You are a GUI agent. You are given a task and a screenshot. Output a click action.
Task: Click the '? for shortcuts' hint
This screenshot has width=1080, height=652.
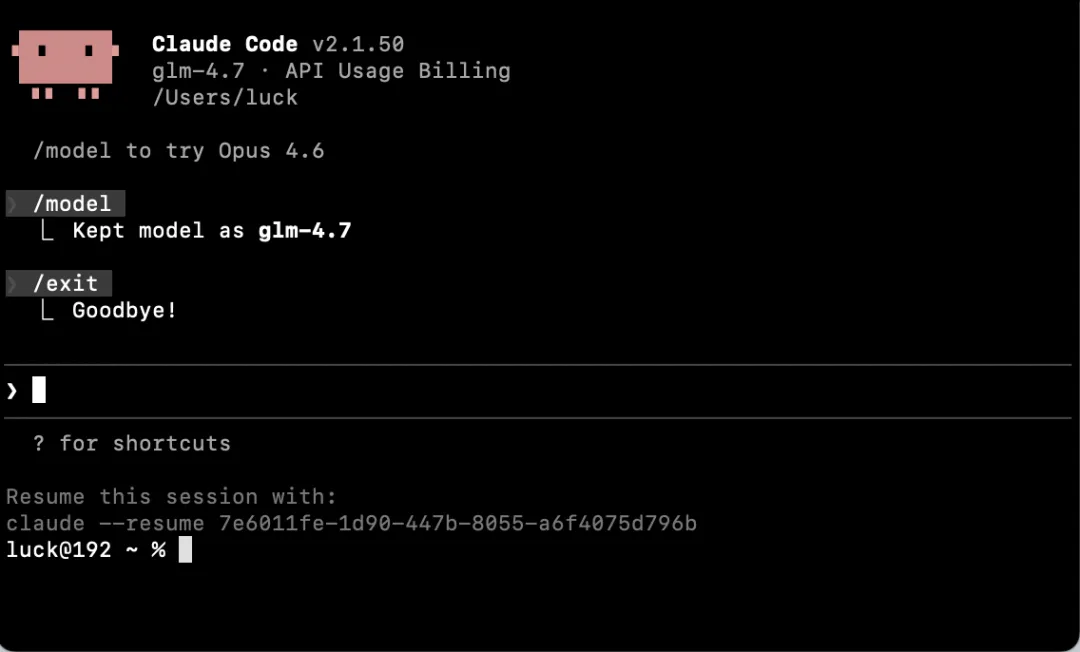coord(132,443)
